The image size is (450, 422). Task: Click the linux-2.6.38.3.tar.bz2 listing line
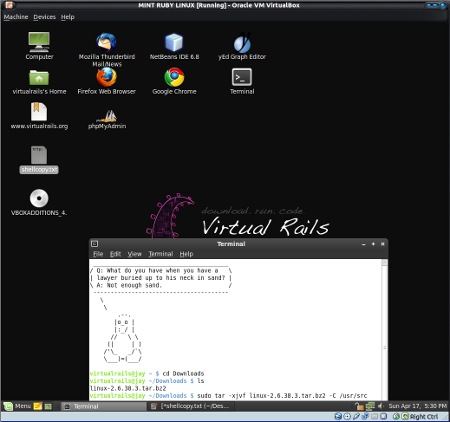pos(128,388)
